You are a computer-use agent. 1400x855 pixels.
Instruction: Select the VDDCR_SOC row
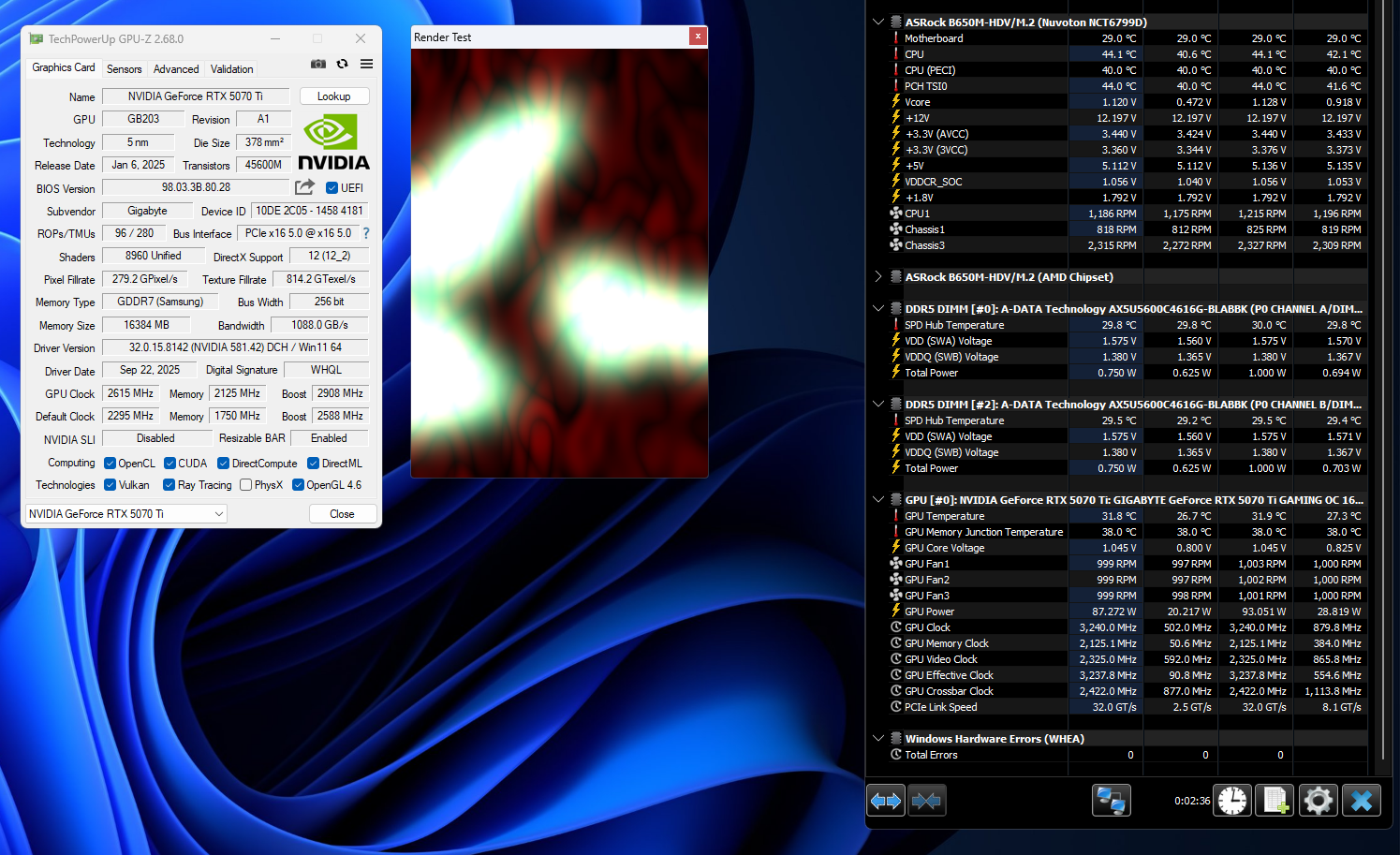1127,182
